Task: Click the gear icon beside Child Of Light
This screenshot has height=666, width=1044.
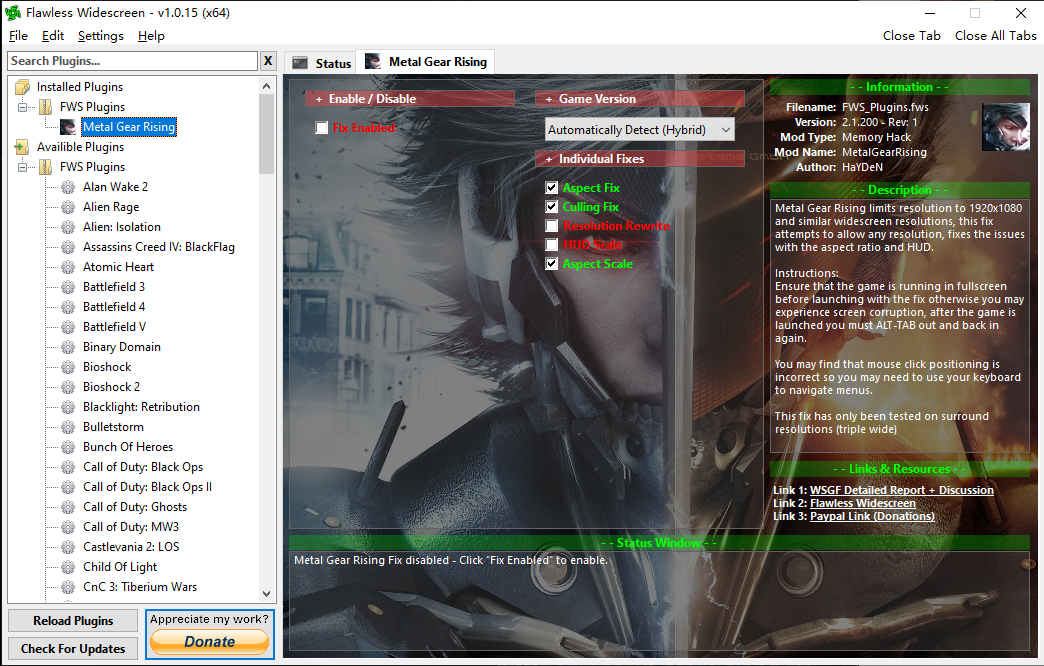Action: (68, 567)
